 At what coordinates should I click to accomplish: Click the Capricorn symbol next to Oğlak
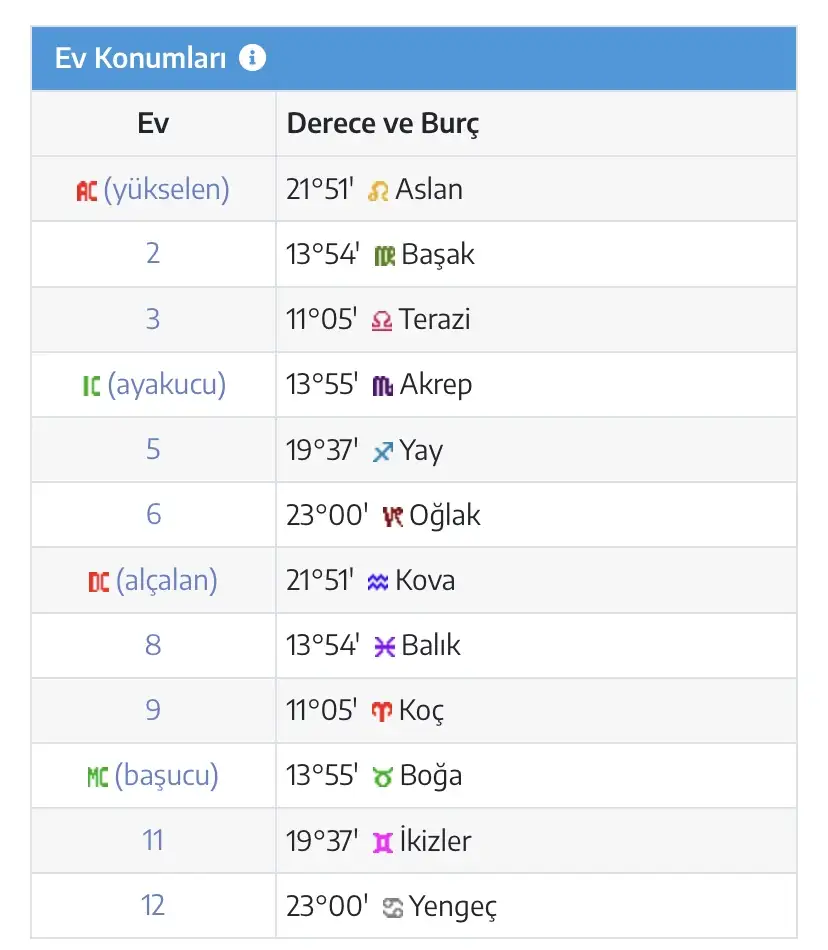point(392,517)
